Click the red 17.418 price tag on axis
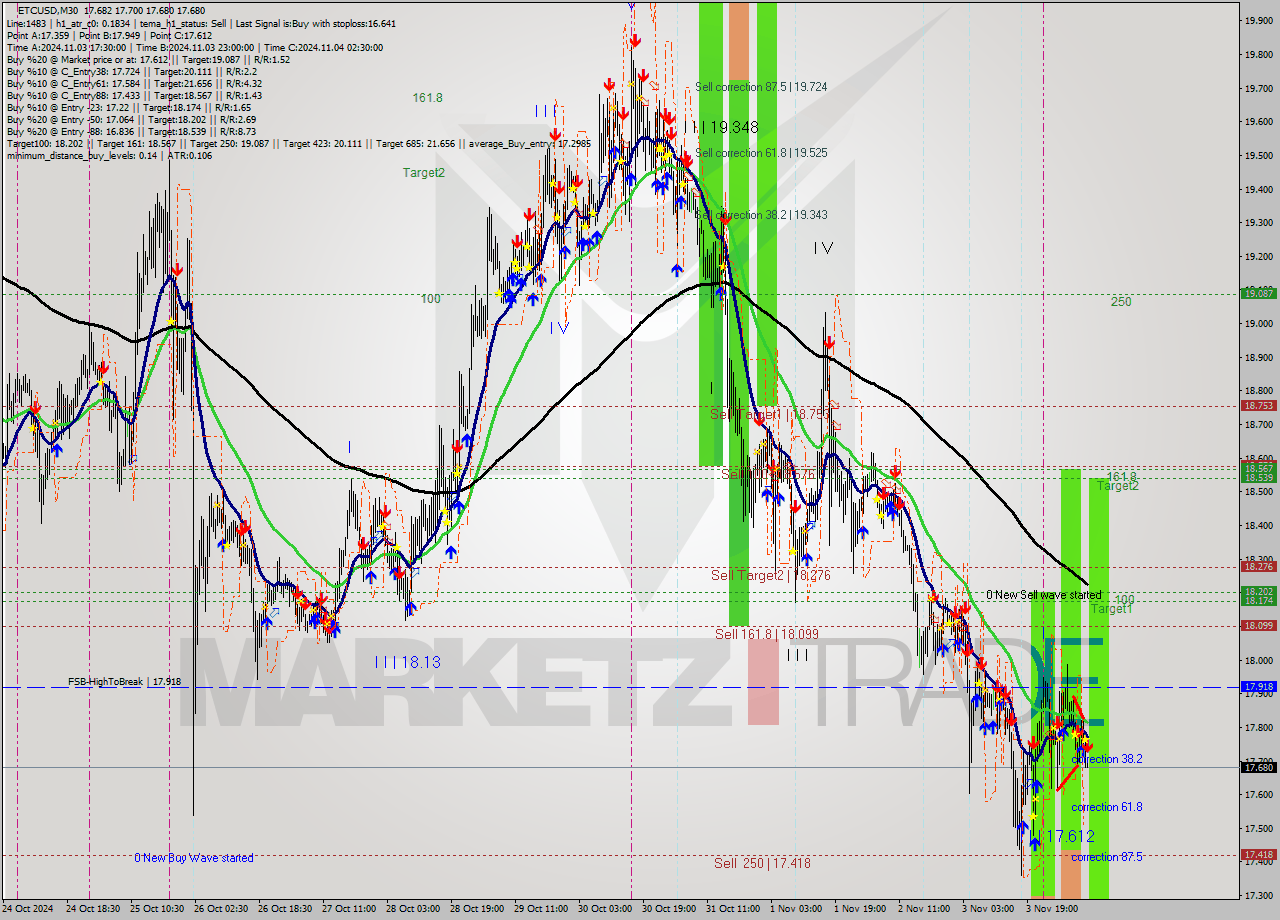The width and height of the screenshot is (1280, 920). coord(1258,855)
